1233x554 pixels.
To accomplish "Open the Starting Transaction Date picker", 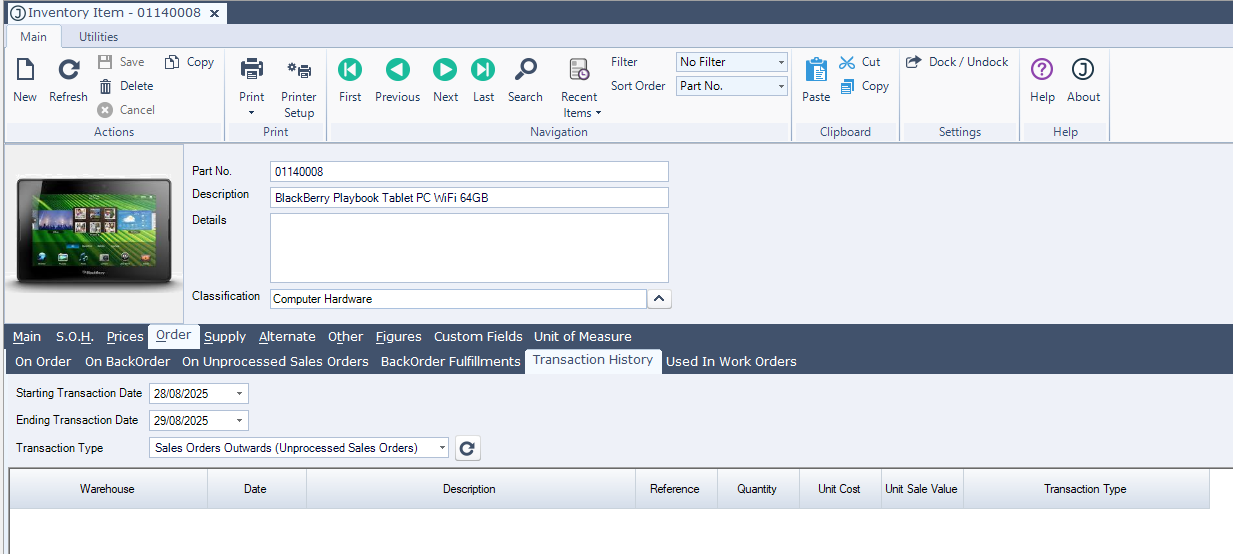I will (x=240, y=394).
